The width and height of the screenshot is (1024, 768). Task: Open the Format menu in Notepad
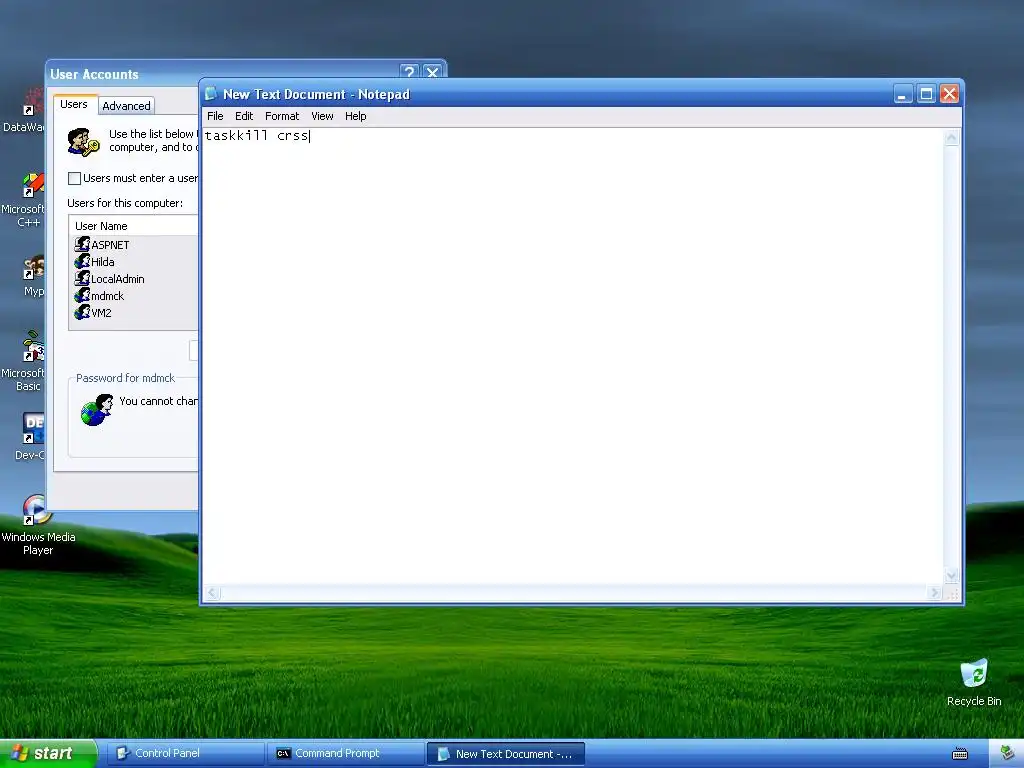(x=281, y=116)
